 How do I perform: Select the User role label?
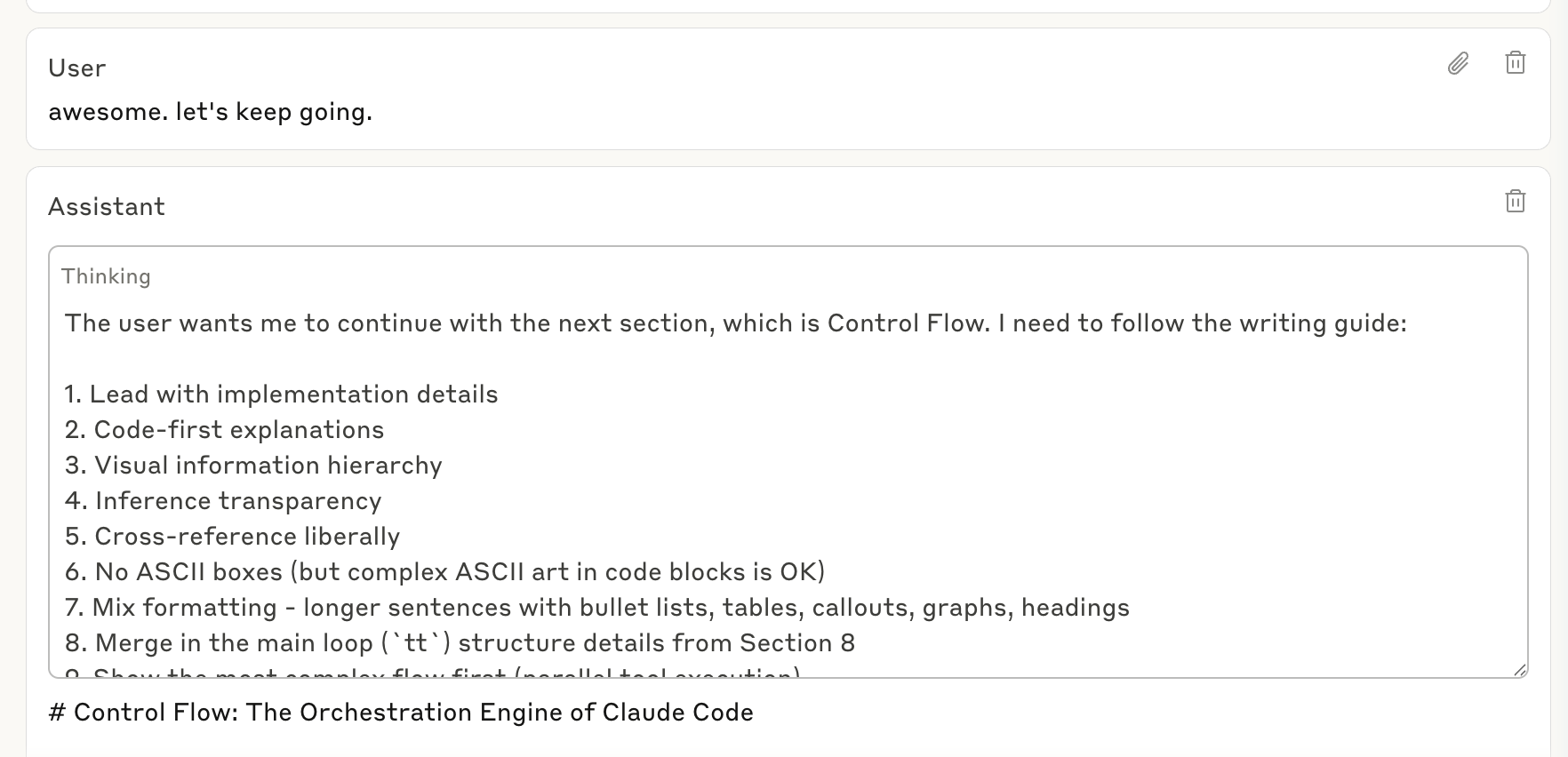pyautogui.click(x=76, y=68)
